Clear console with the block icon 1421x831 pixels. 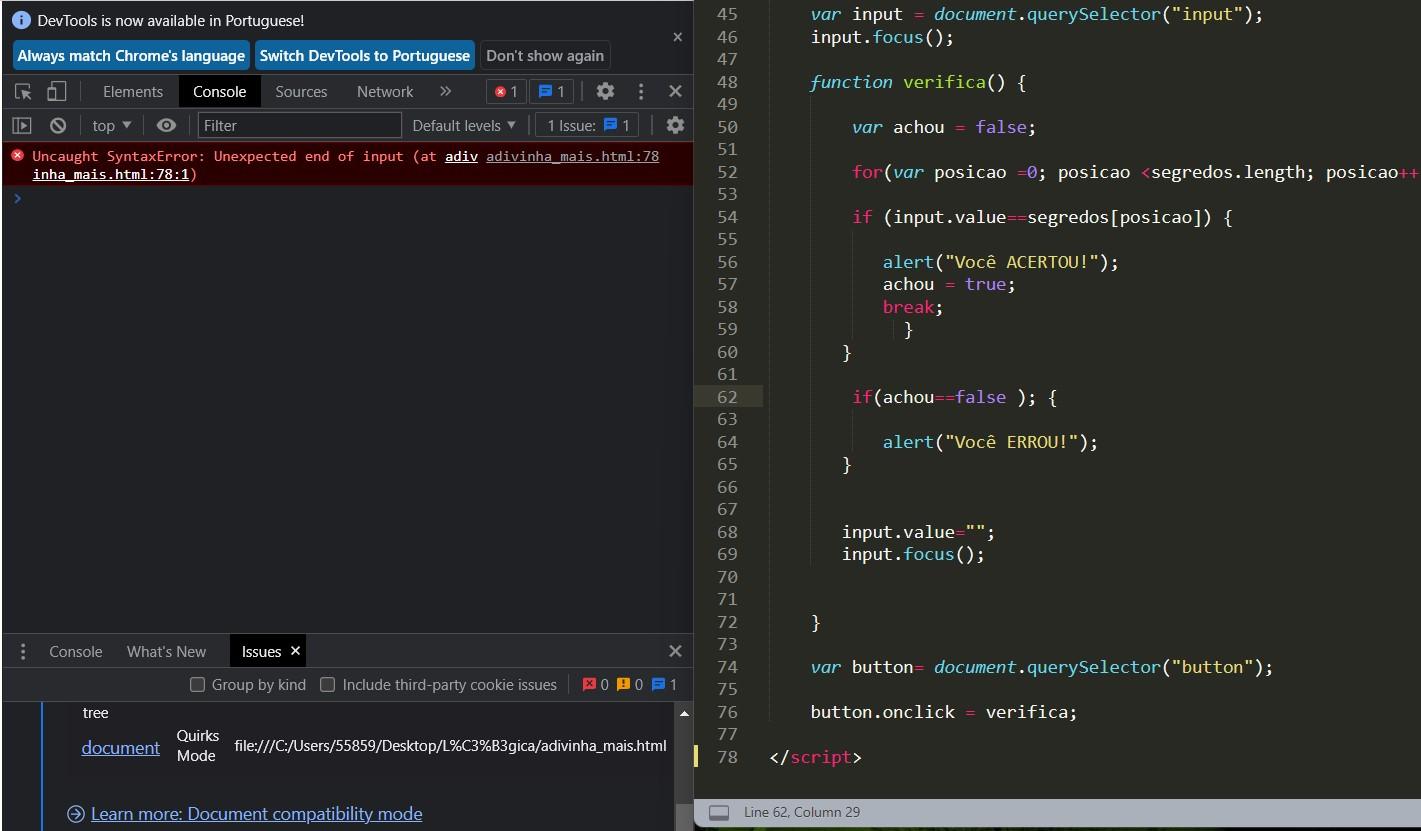[x=58, y=125]
